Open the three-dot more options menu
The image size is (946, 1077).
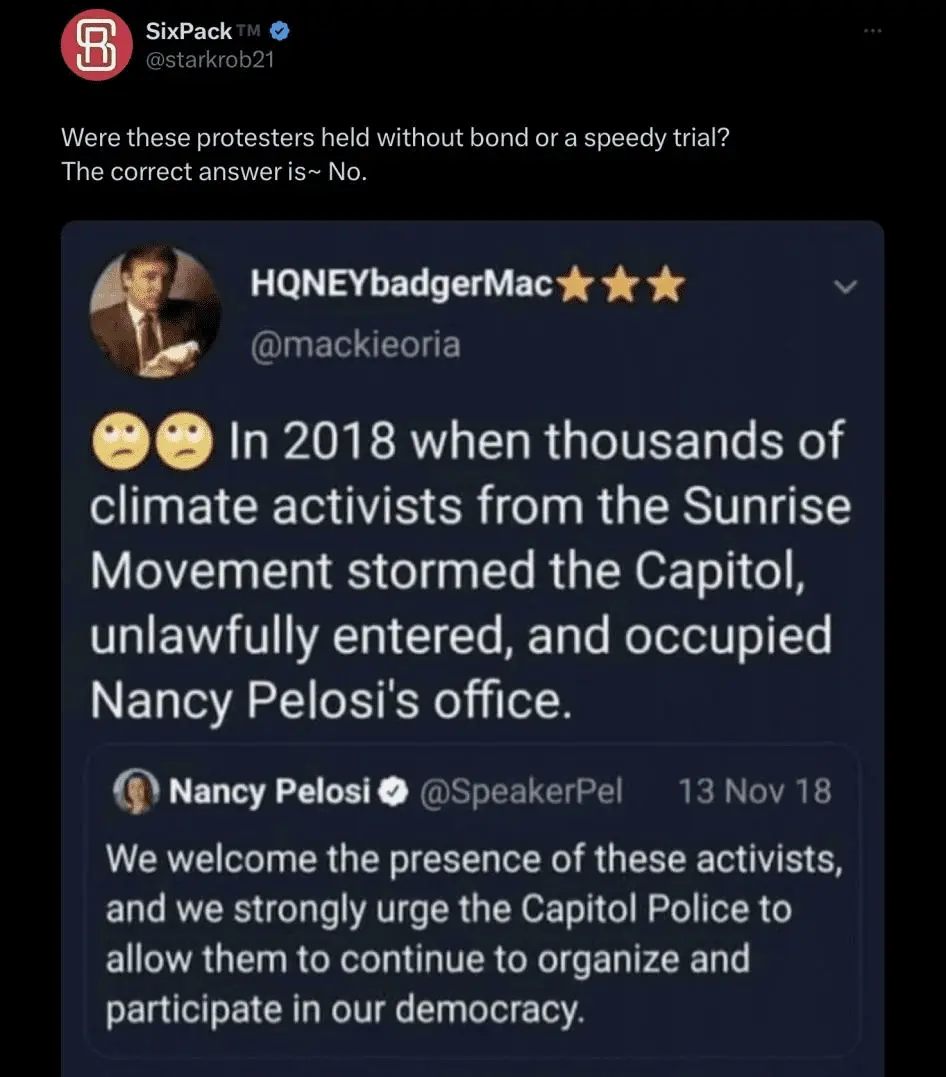click(873, 31)
